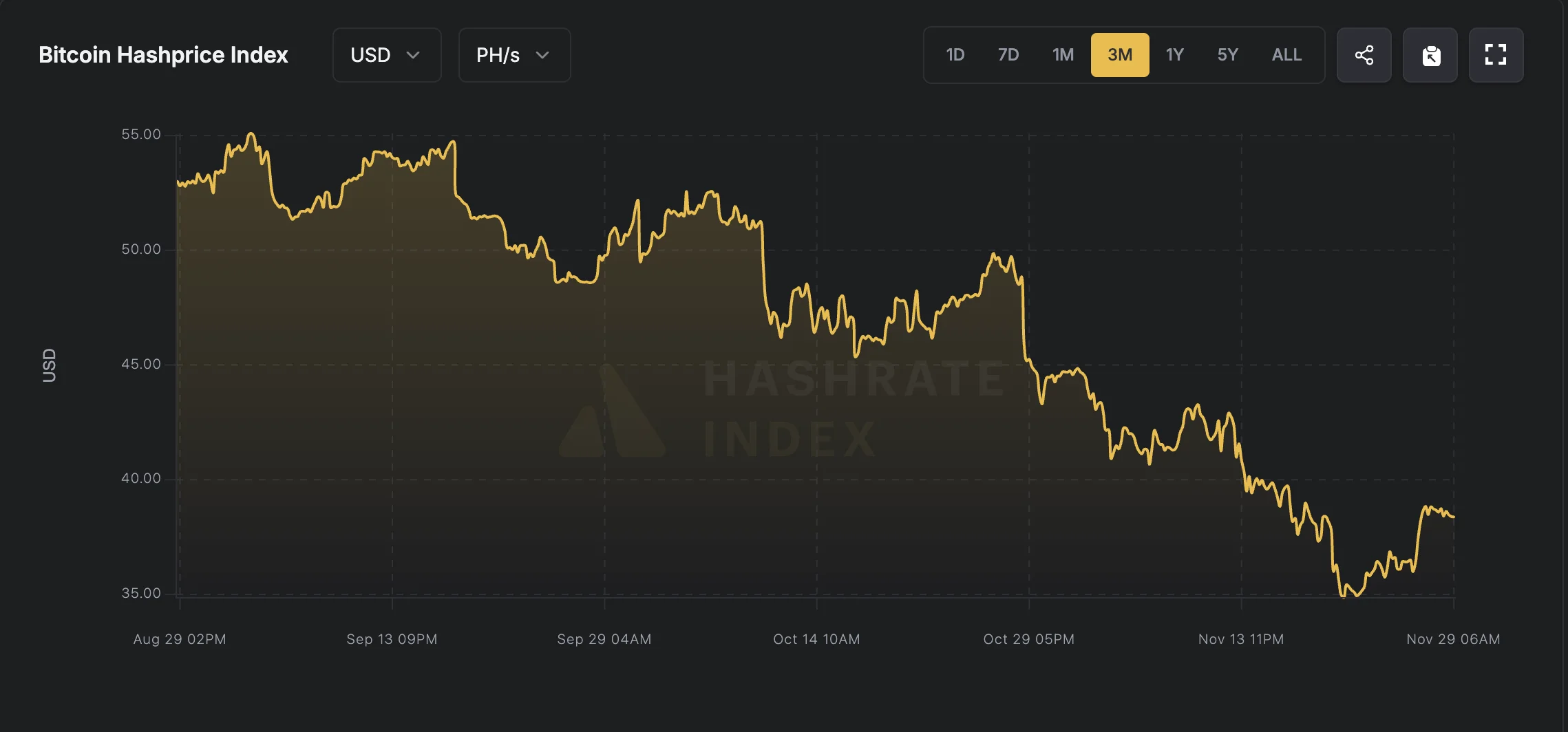The image size is (1568, 732).
Task: Open the USD currency dropdown
Action: tap(386, 55)
